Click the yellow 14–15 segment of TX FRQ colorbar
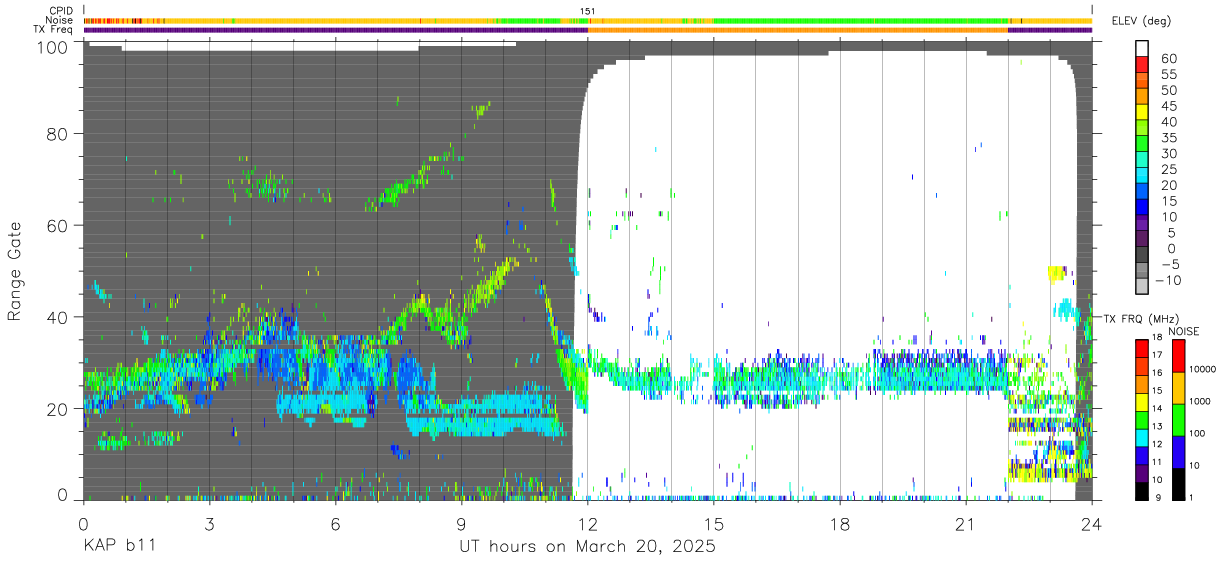This screenshot has height=567, width=1228. [1143, 401]
